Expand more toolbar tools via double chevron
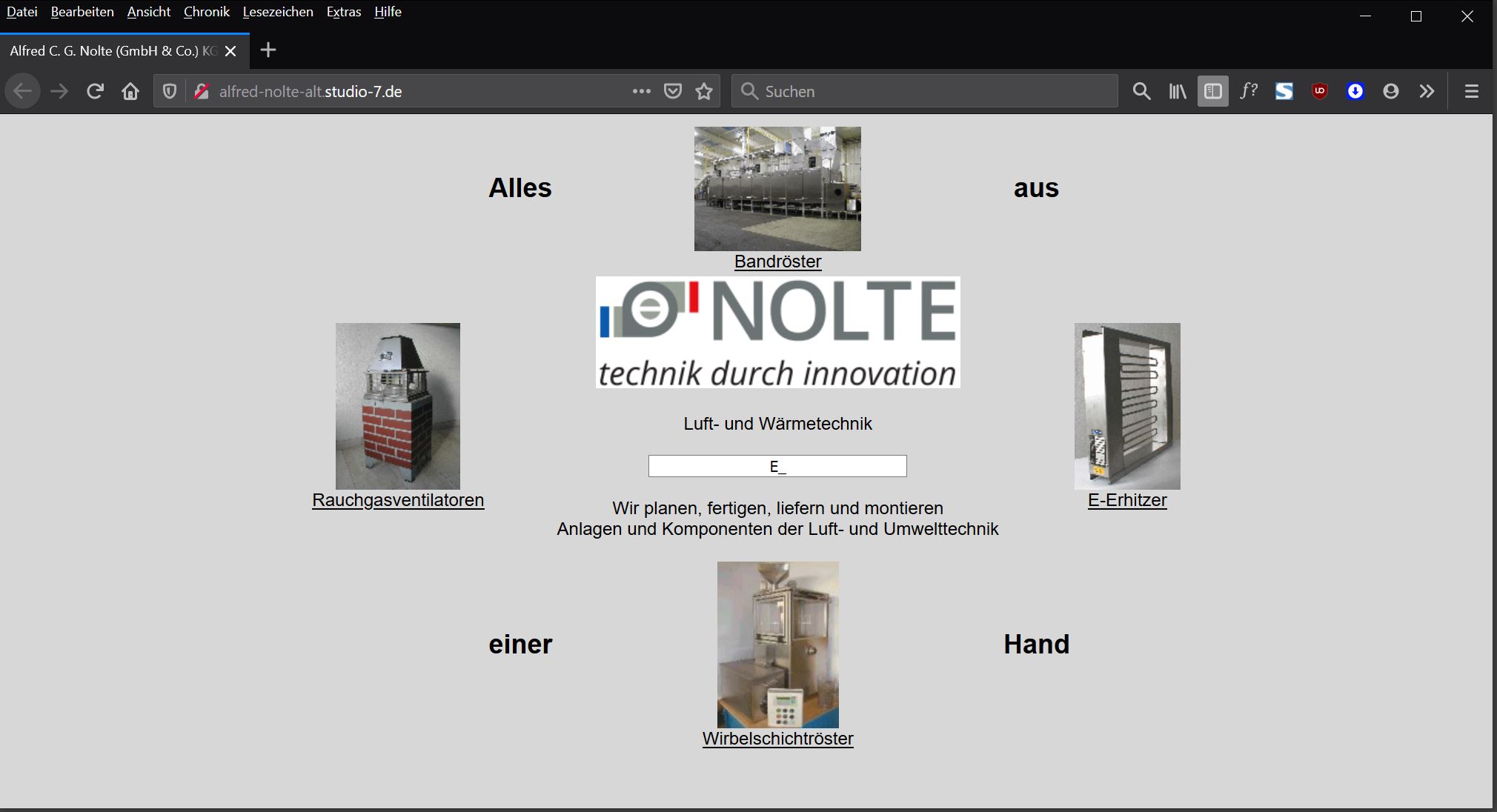Image resolution: width=1497 pixels, height=812 pixels. (x=1427, y=91)
